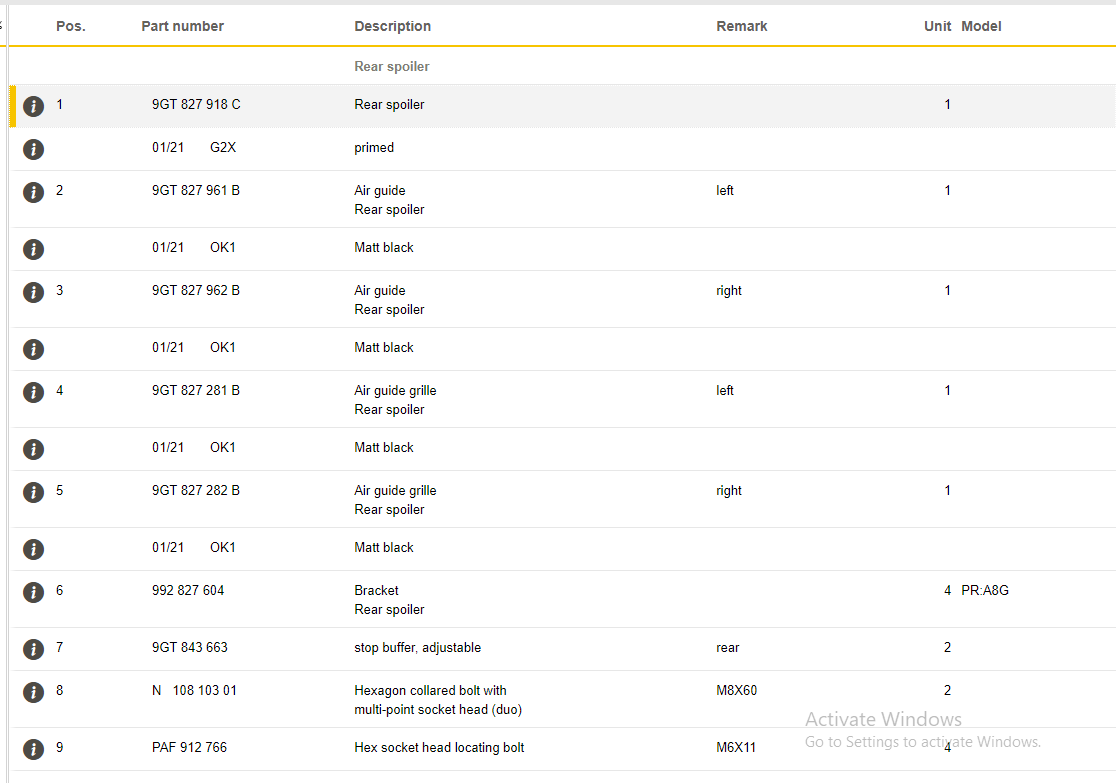Screen dimensions: 1116x783
Task: Click part number 992 827 604
Action: pos(188,590)
